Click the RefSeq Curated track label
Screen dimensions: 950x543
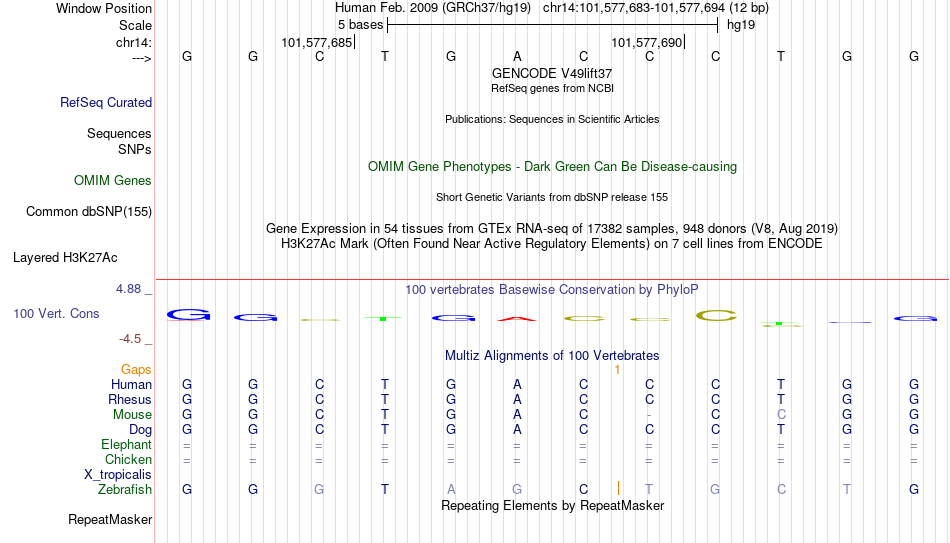coord(106,102)
